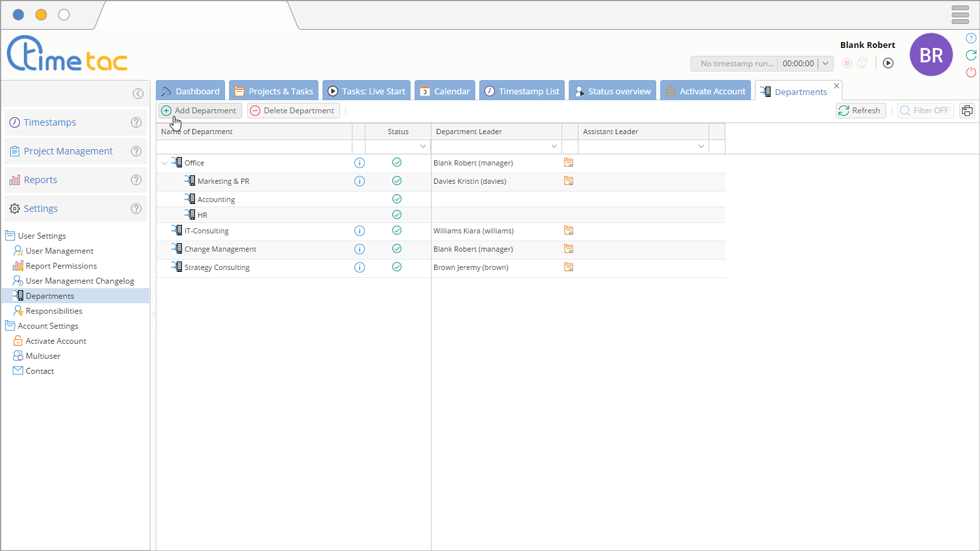Click the info icon for Marketing & PR
Viewport: 980px width, 551px height.
click(x=359, y=181)
